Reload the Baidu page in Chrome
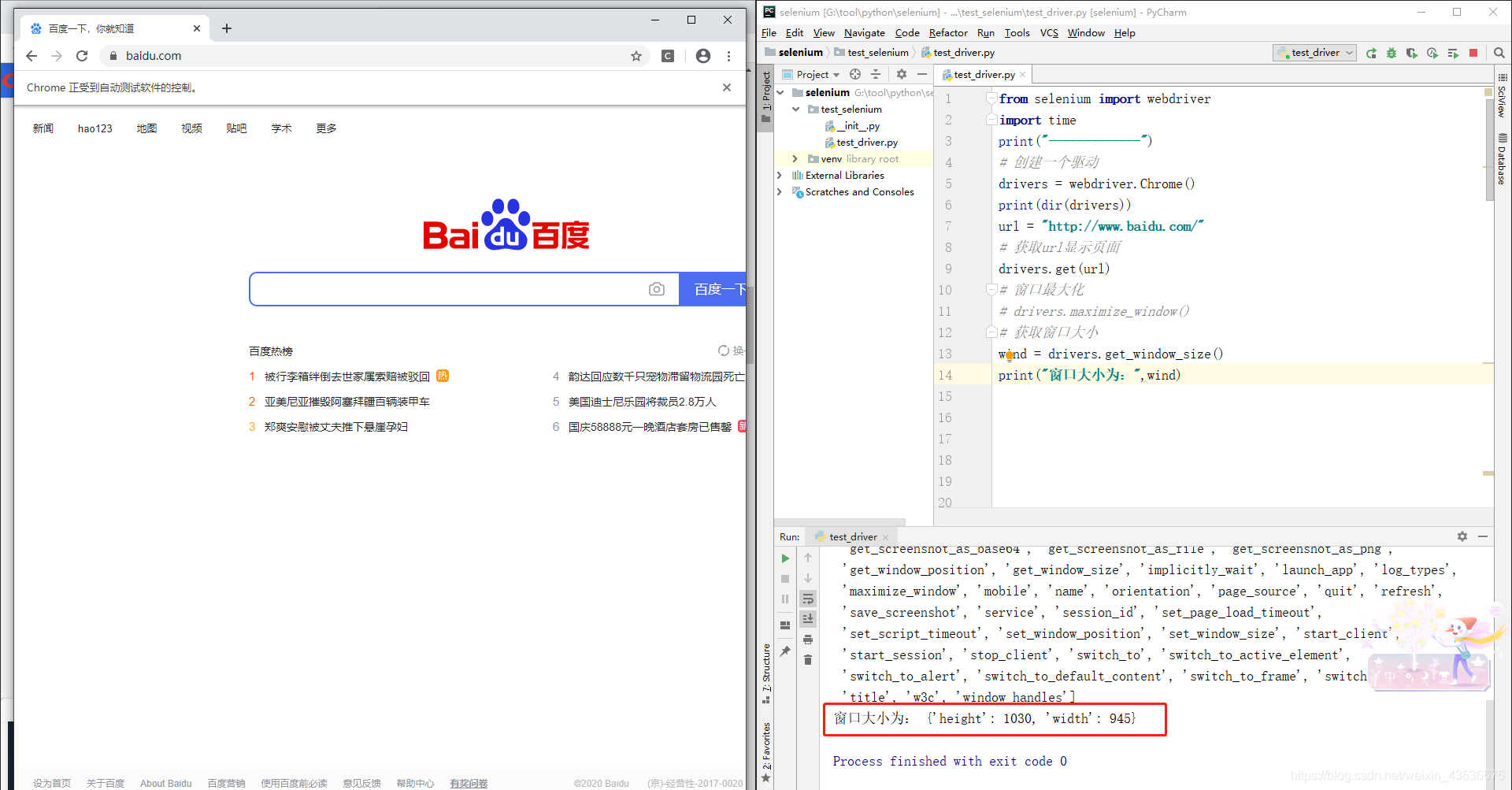The image size is (1512, 790). pos(82,56)
